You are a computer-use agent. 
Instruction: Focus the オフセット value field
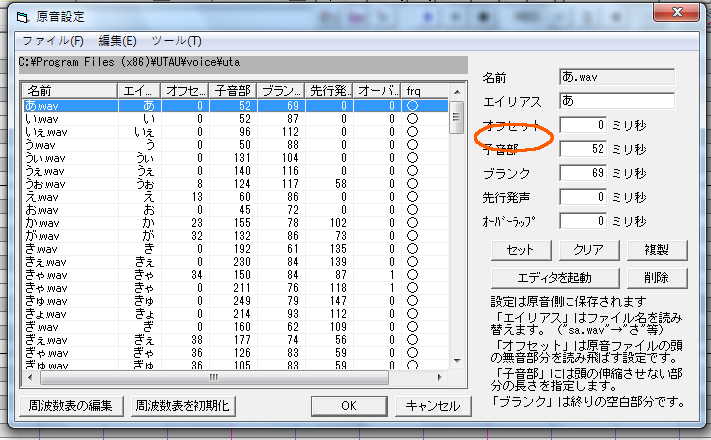(583, 125)
